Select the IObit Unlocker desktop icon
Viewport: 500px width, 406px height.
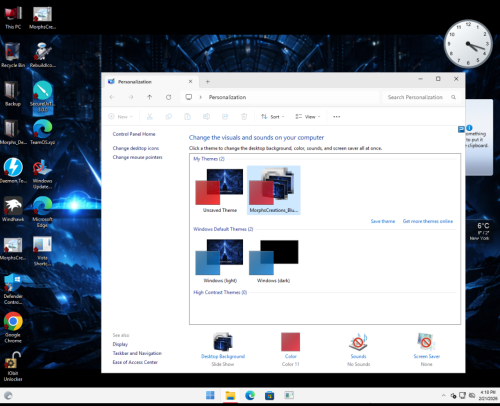point(13,366)
